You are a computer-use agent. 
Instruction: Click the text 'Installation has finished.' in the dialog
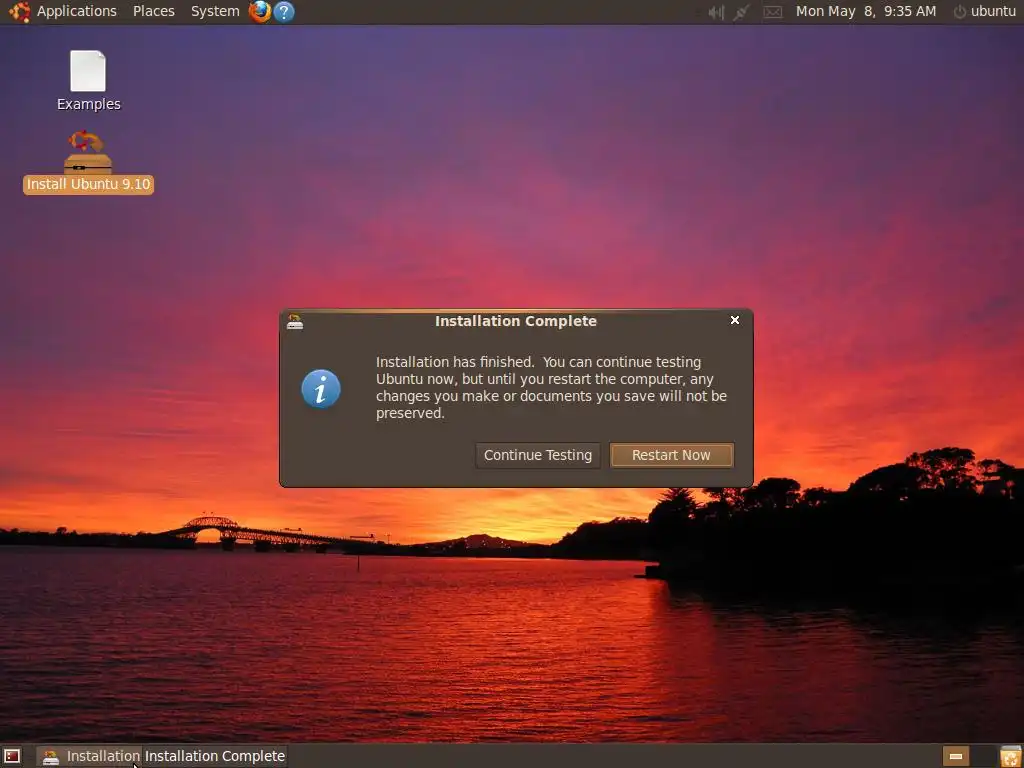pos(455,362)
